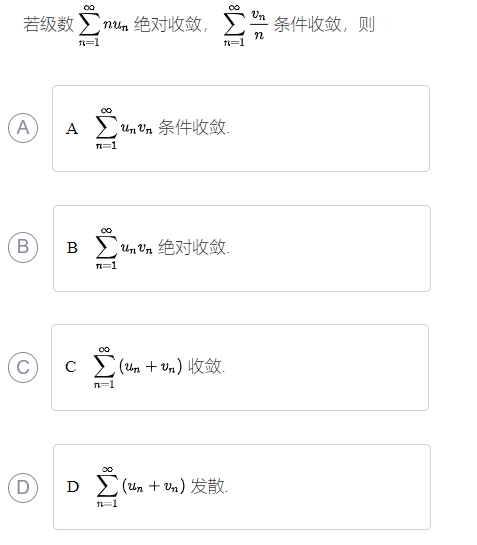Click the option B answer card
The image size is (477, 545).
point(242,248)
